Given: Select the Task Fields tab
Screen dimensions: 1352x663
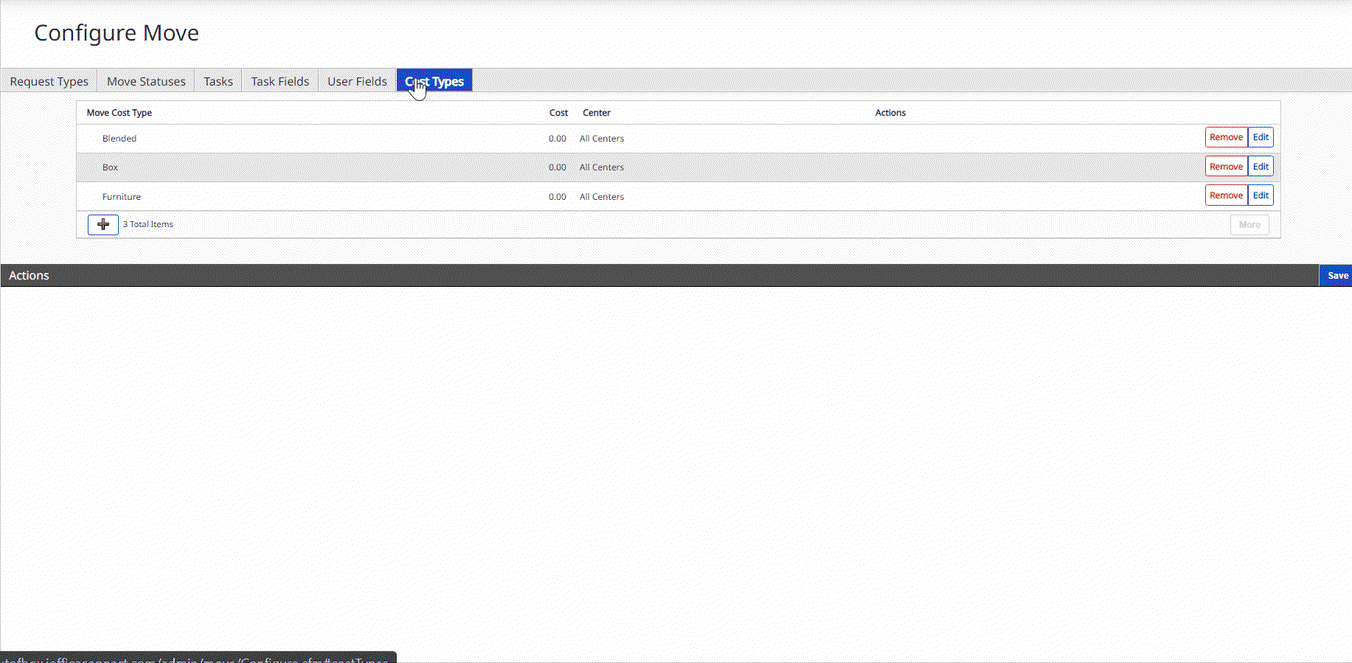Looking at the screenshot, I should [280, 81].
